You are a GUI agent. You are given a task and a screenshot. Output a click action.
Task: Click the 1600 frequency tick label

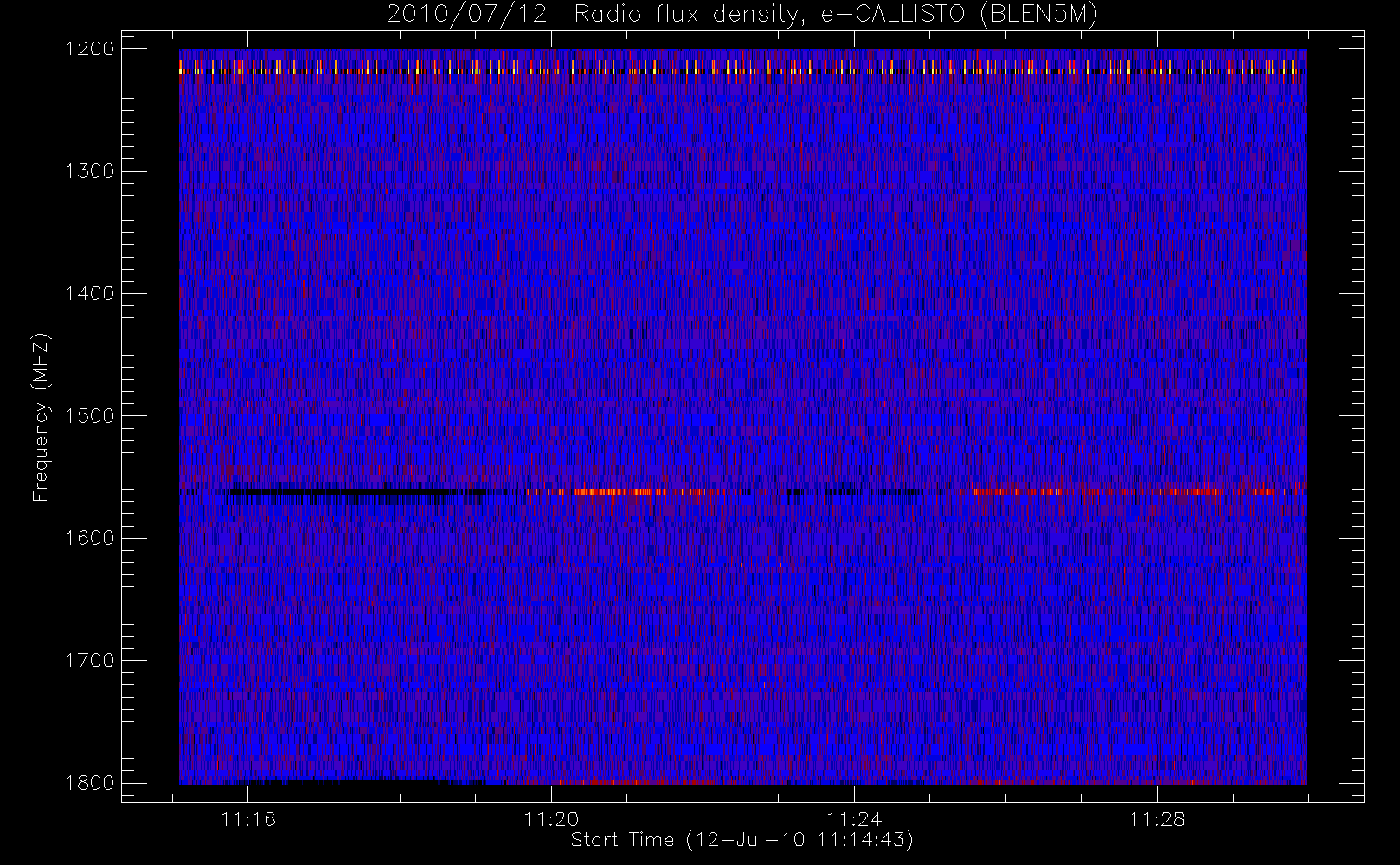click(90, 538)
